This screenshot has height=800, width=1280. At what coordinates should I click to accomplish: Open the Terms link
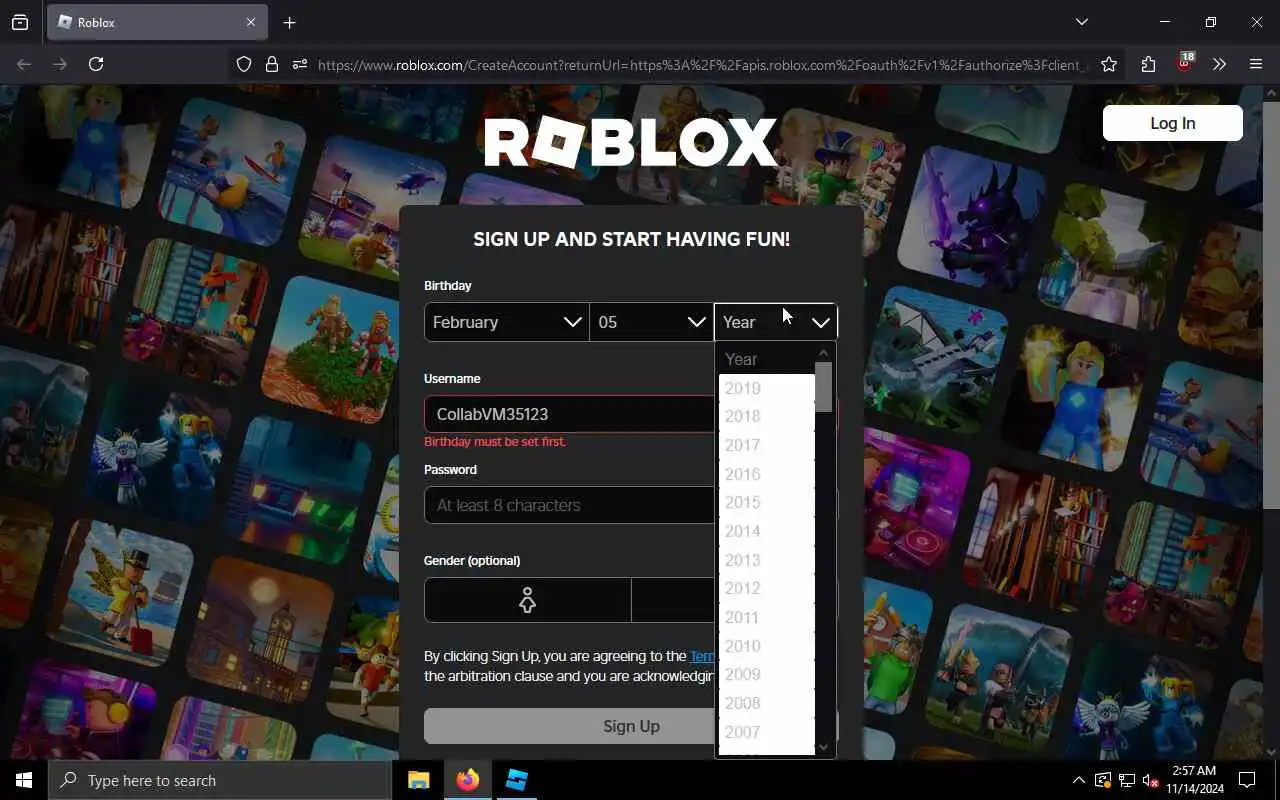(703, 656)
